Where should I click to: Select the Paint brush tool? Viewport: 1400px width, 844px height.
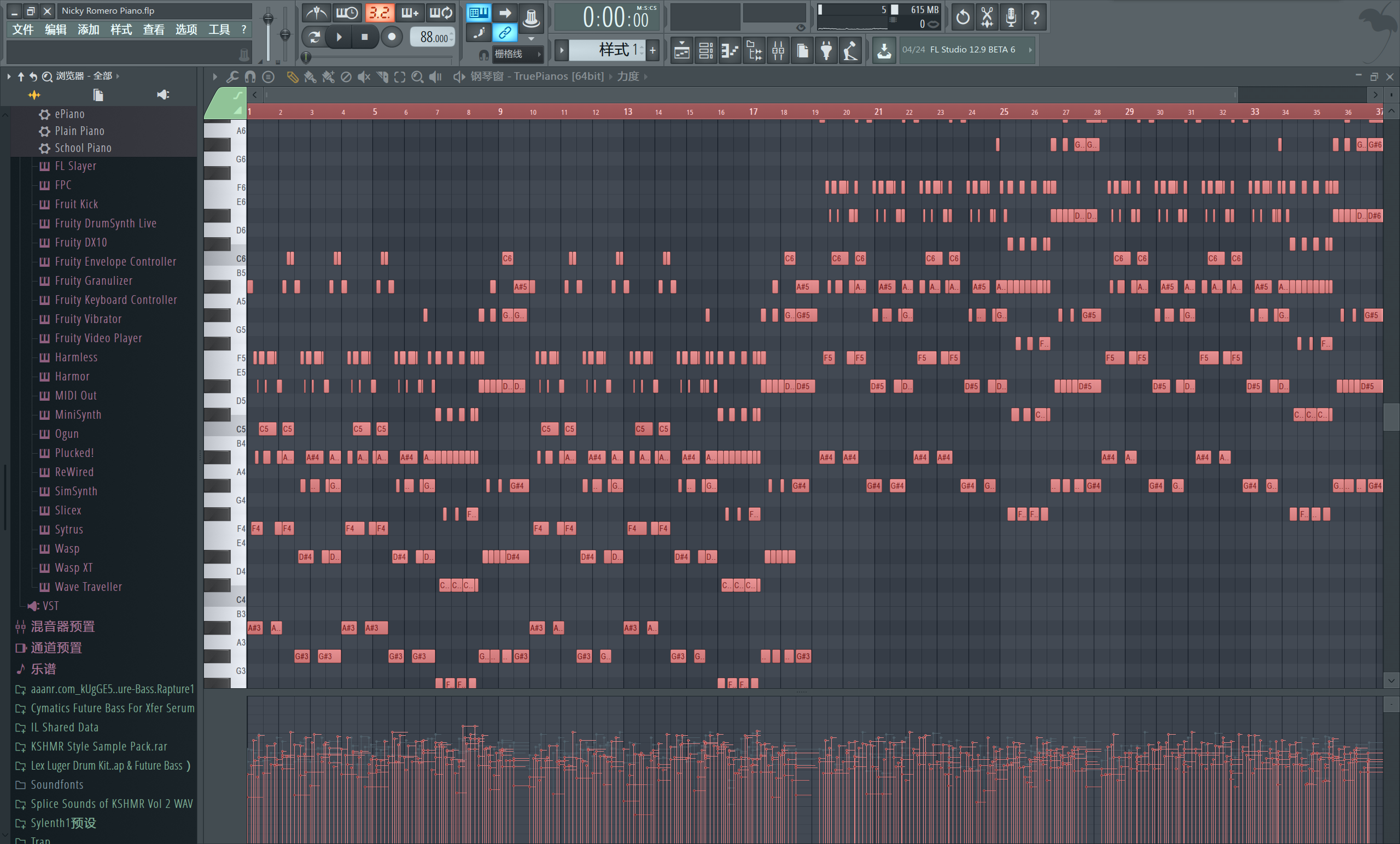[310, 77]
